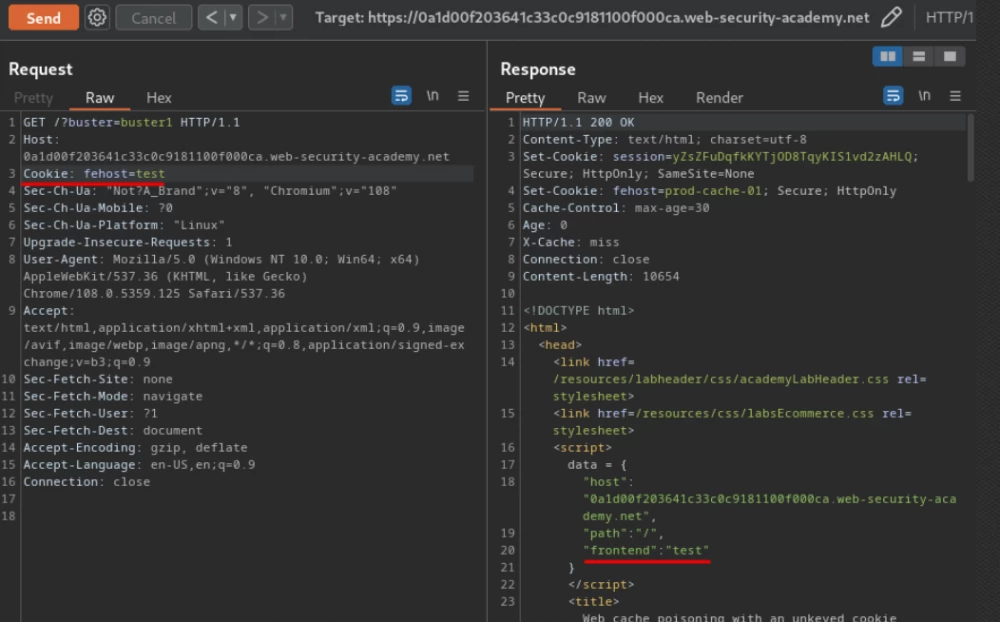Select the side-by-side panel layout icon
This screenshot has height=622, width=1000.
pyautogui.click(x=887, y=56)
